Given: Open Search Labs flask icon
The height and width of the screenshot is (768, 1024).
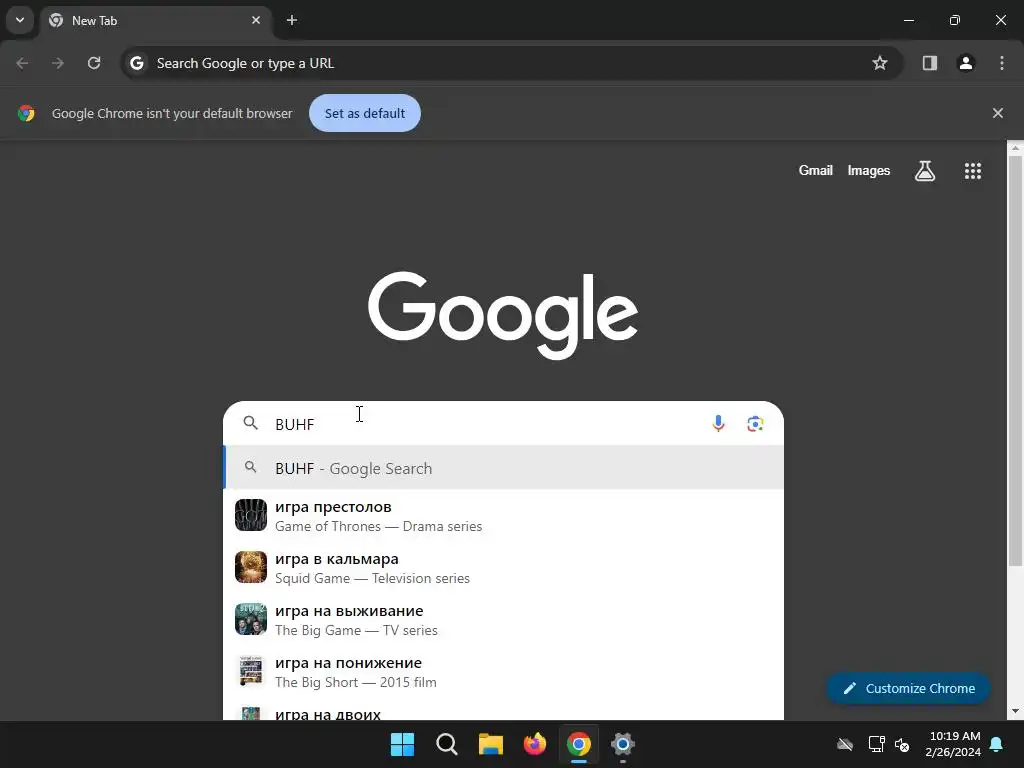Looking at the screenshot, I should pos(925,170).
